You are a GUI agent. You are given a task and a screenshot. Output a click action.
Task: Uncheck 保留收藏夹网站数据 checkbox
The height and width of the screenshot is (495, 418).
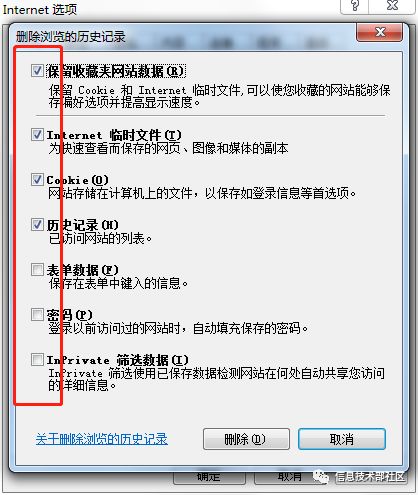pyautogui.click(x=37, y=71)
